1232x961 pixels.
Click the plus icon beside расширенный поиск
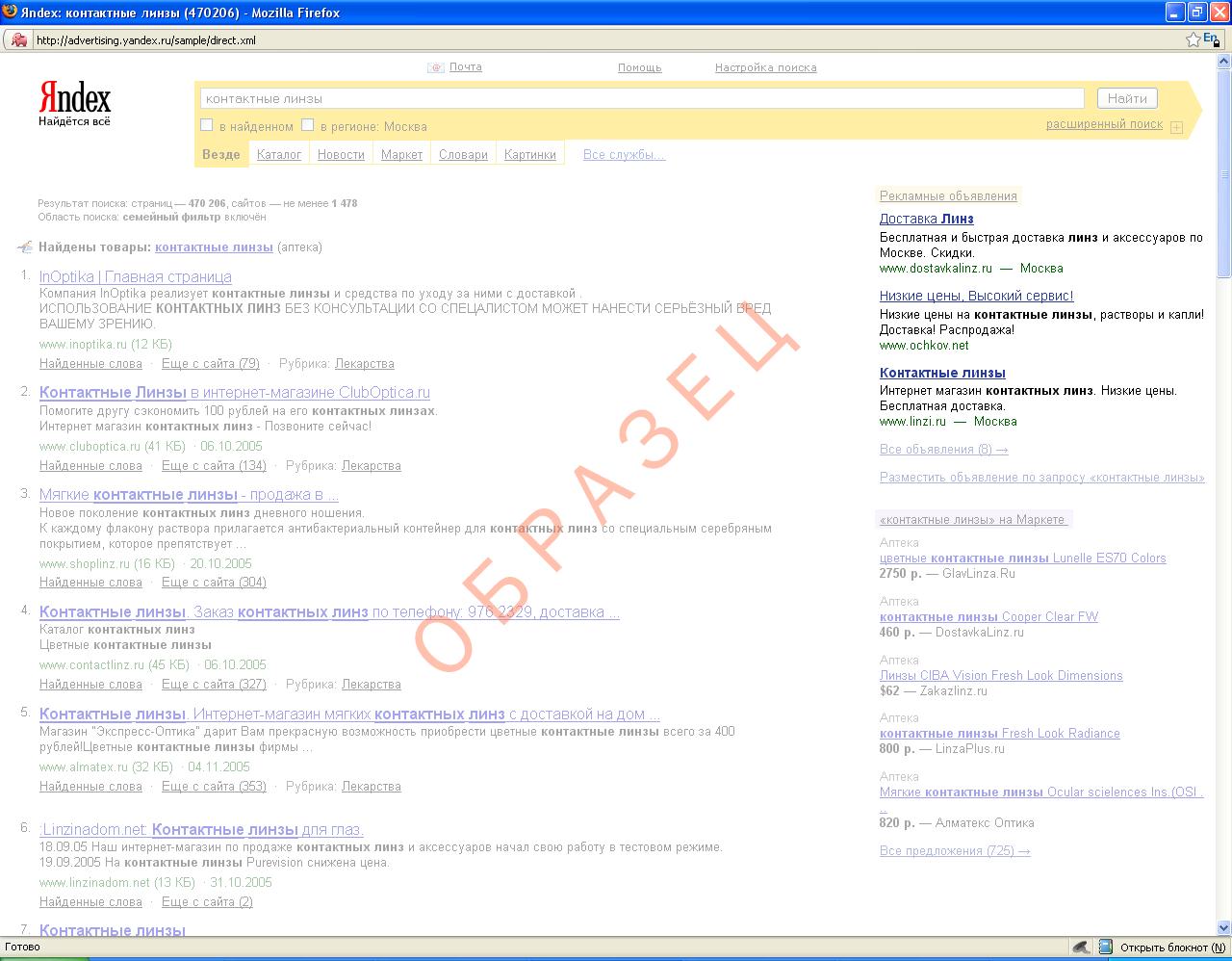pyautogui.click(x=1176, y=127)
